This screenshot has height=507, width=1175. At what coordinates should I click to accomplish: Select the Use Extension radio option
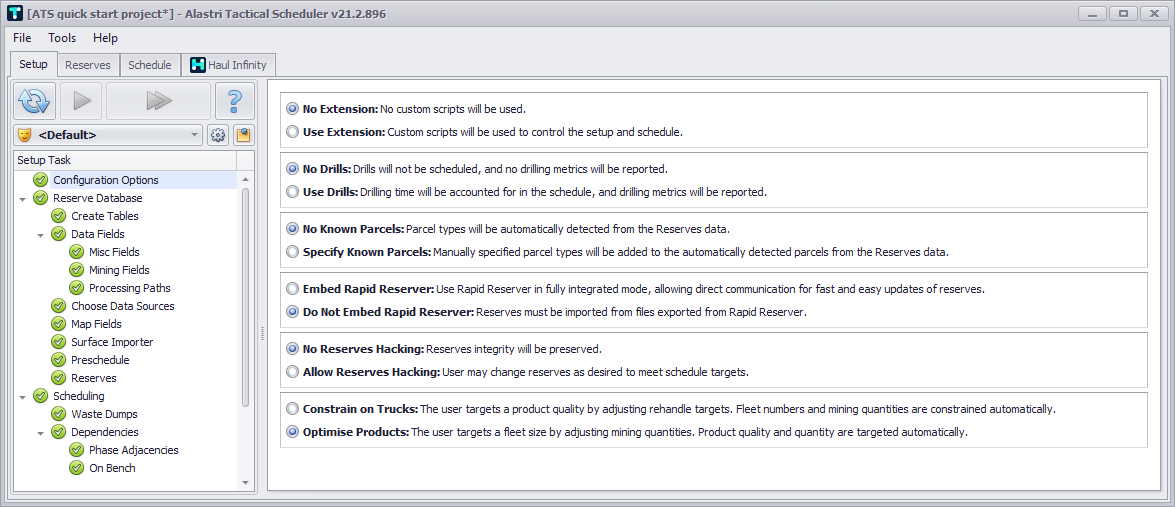[x=292, y=131]
